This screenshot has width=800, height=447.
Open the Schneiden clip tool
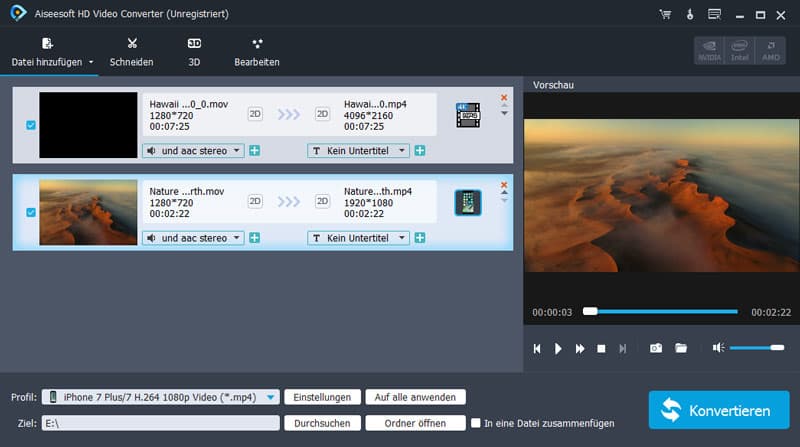tap(131, 53)
